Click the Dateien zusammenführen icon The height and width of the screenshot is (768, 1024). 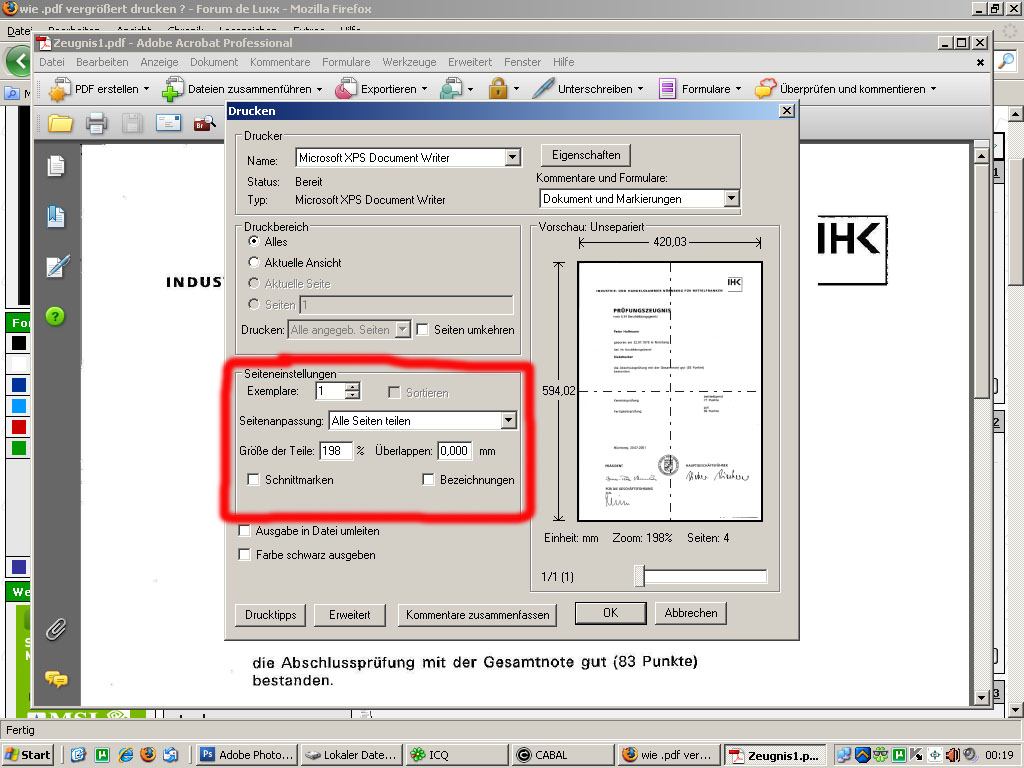click(x=173, y=89)
